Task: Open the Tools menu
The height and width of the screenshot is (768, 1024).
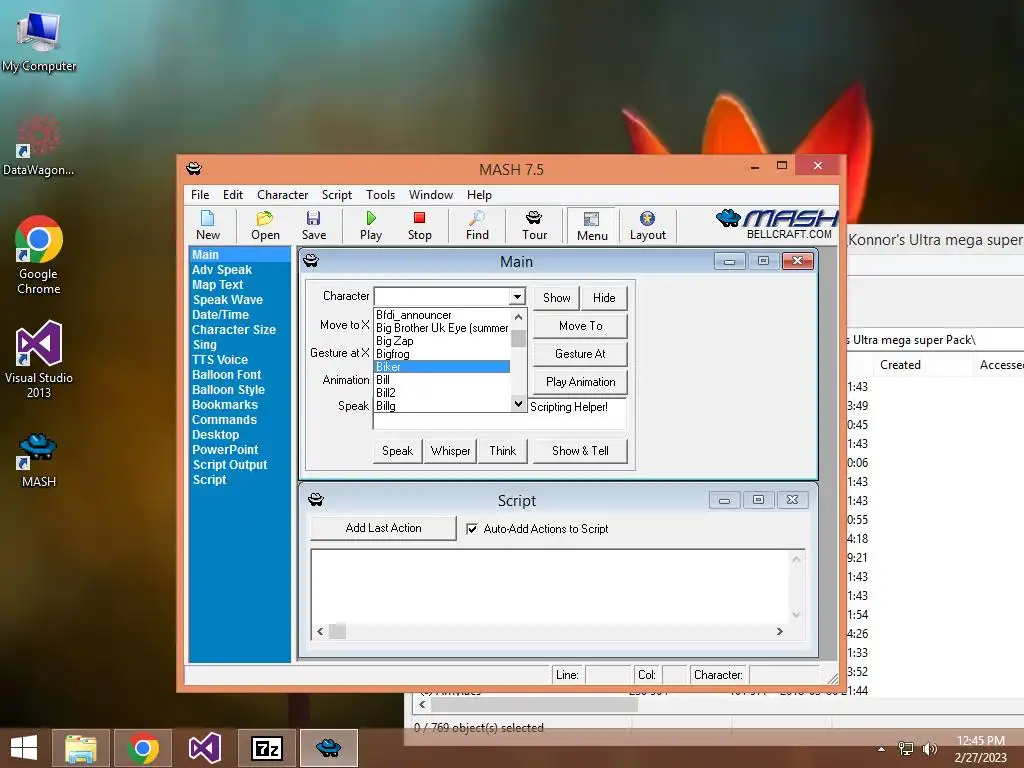Action: [x=380, y=195]
